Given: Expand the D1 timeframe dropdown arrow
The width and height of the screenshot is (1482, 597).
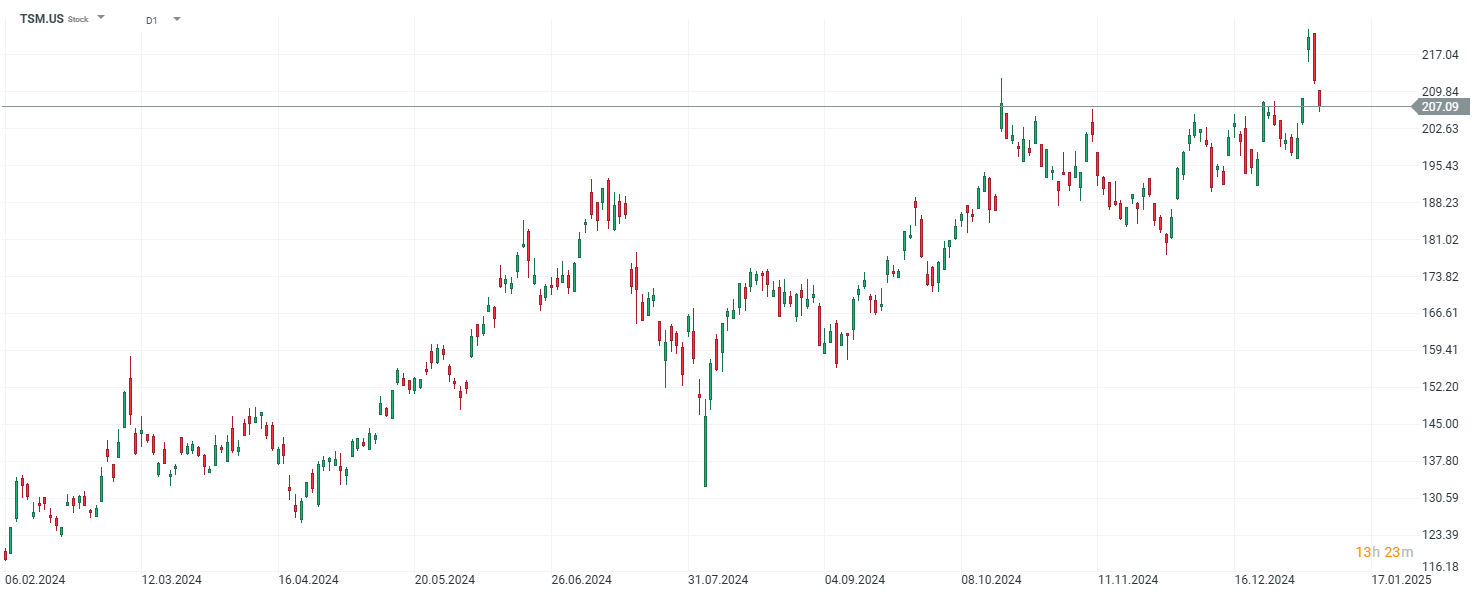Looking at the screenshot, I should click(177, 19).
